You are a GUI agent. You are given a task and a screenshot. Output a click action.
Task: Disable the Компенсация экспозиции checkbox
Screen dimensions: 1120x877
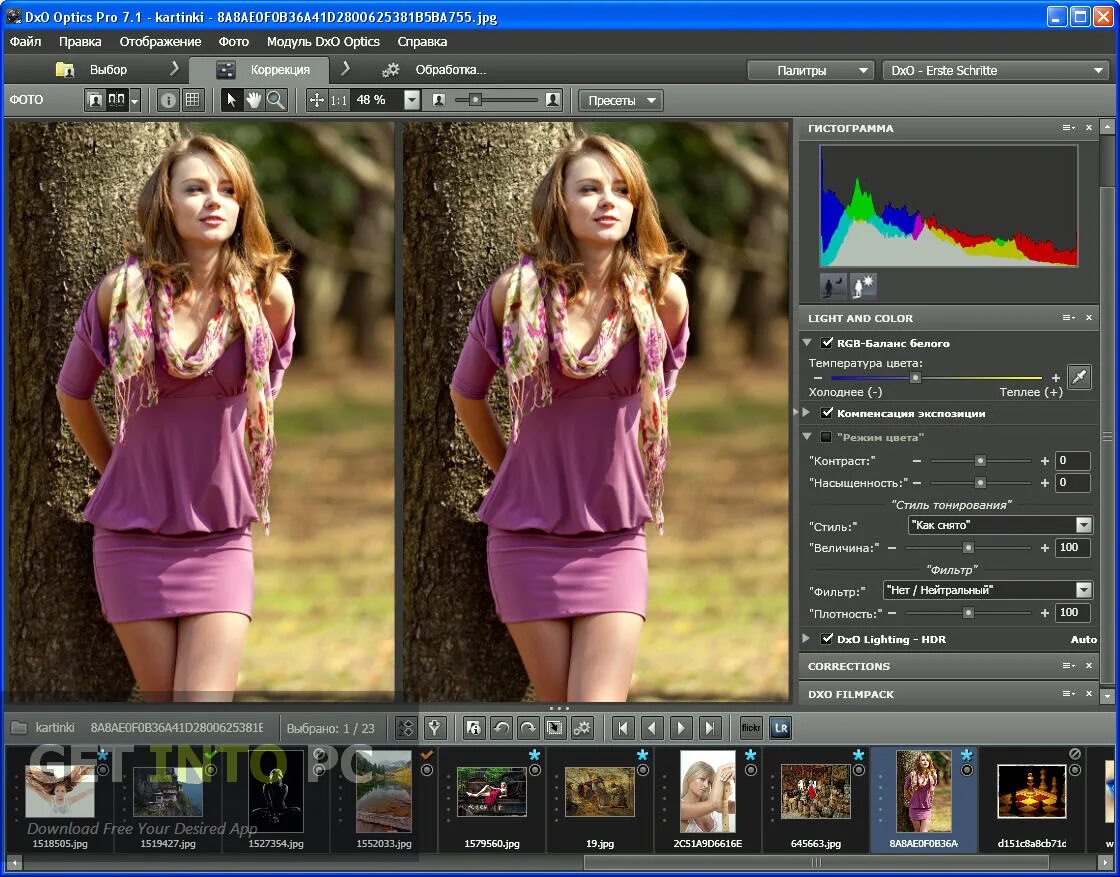(x=827, y=413)
